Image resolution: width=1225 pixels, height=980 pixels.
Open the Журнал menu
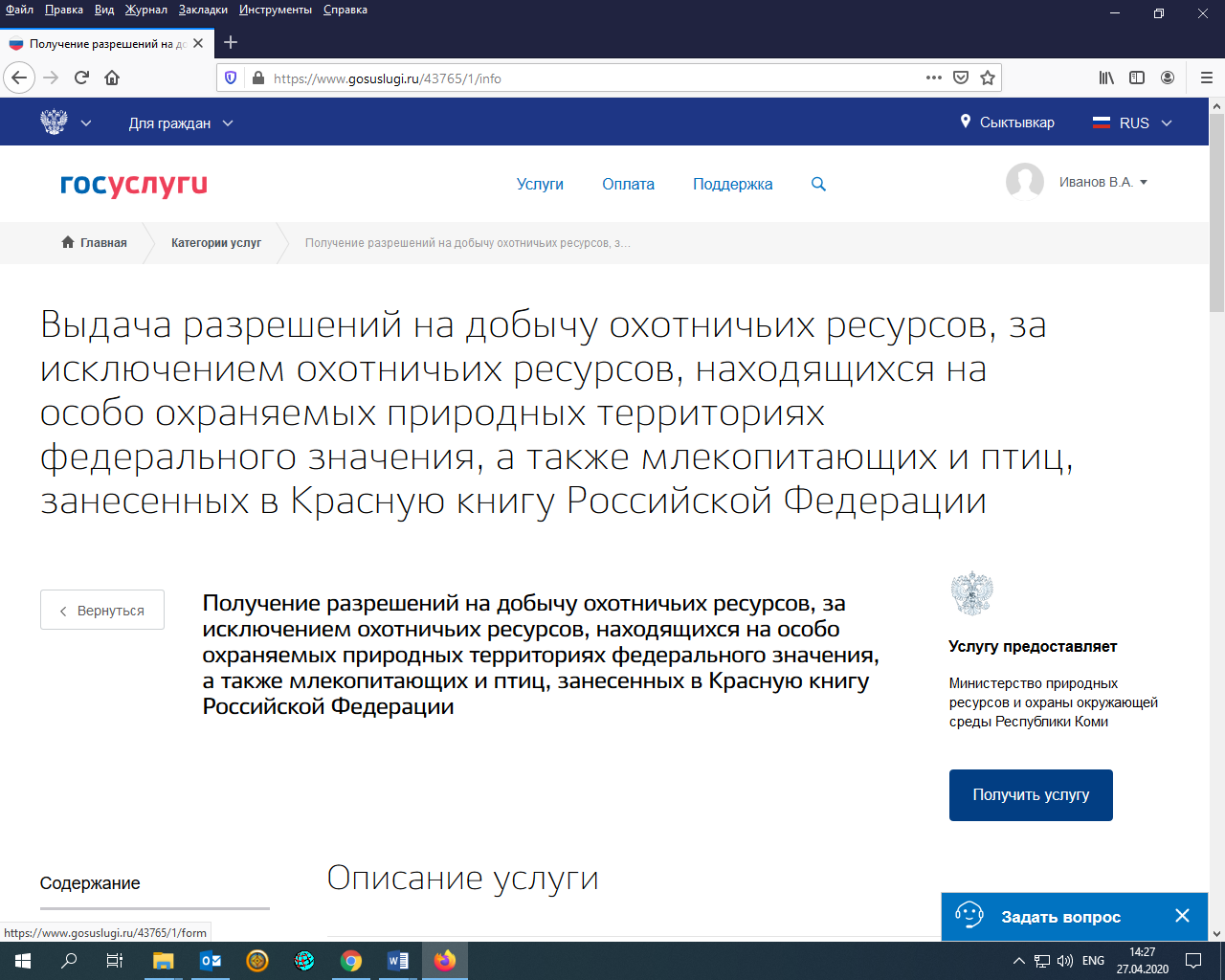[x=145, y=10]
